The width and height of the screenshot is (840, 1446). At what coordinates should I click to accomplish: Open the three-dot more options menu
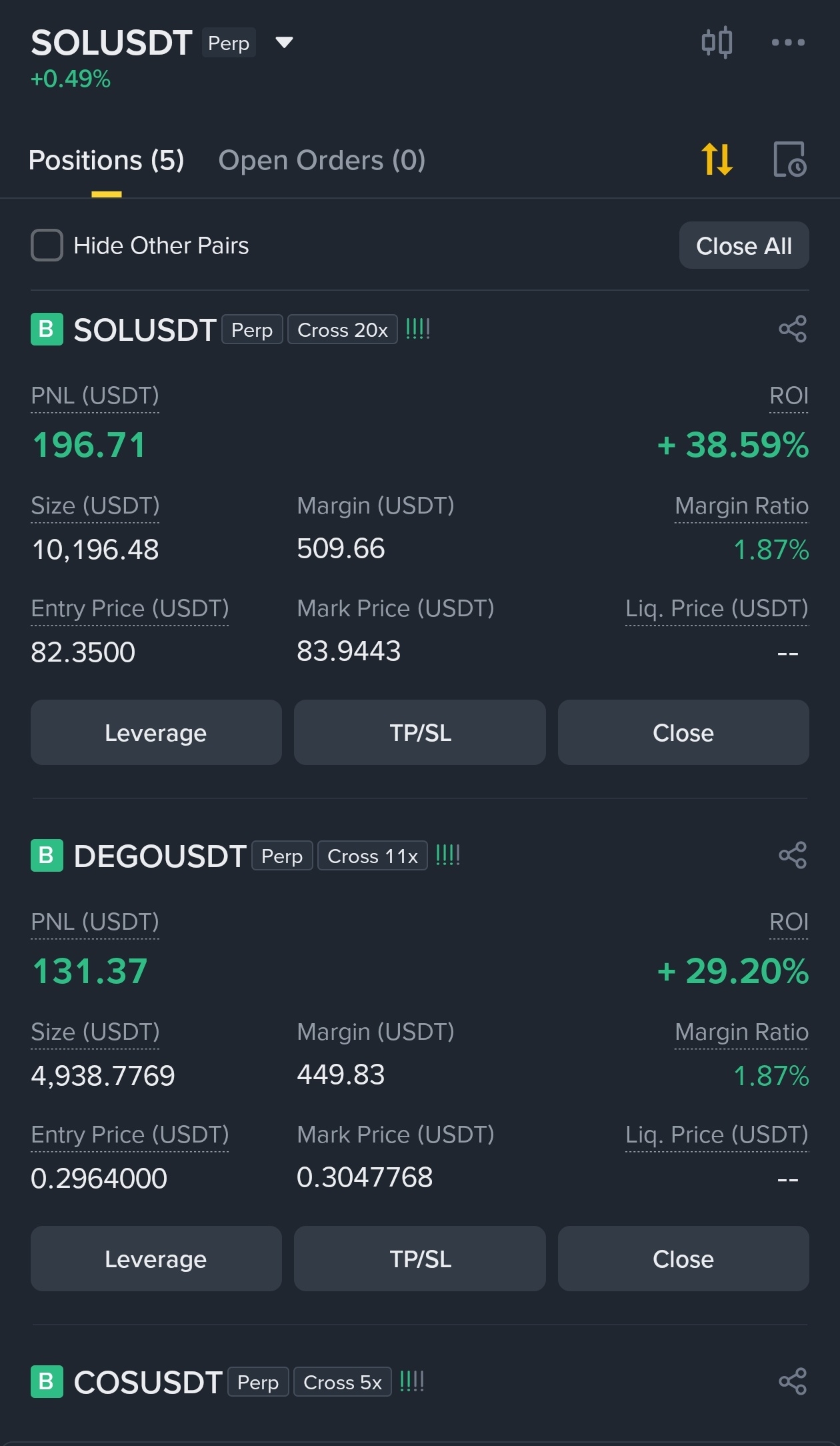(x=788, y=43)
